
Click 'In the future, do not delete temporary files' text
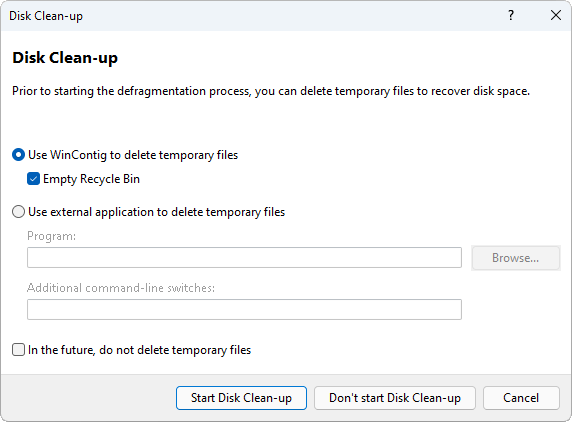click(139, 350)
